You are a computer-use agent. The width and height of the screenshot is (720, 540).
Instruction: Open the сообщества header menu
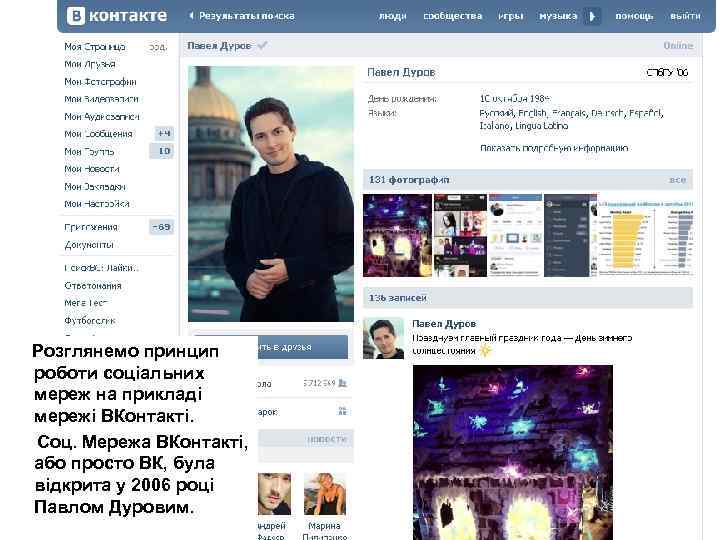coord(452,16)
